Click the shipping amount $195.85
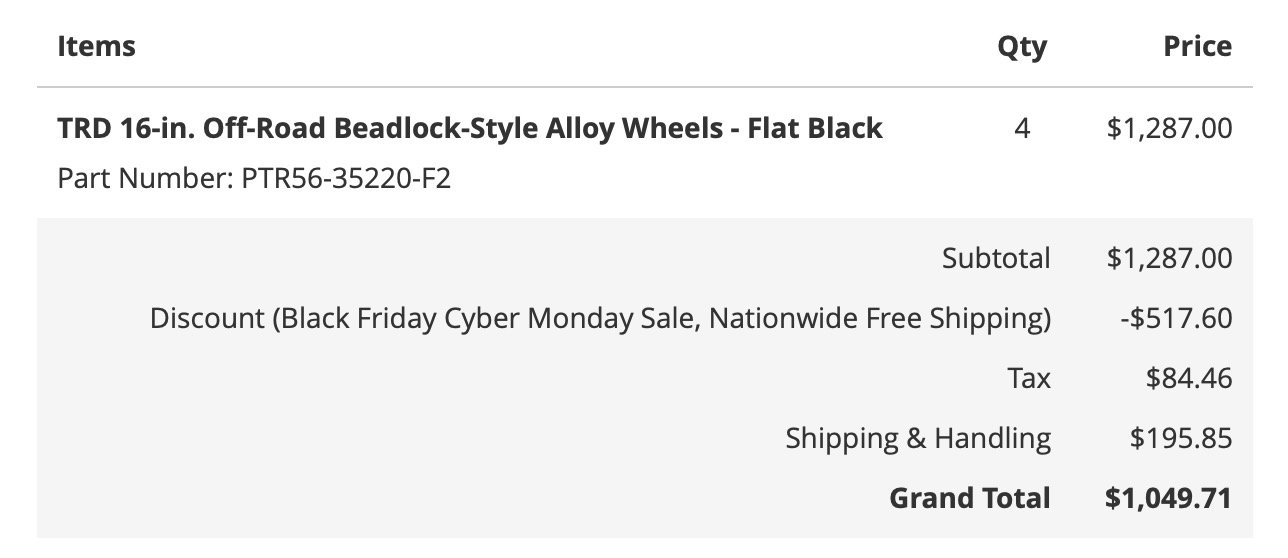1288x558 pixels. [1181, 438]
